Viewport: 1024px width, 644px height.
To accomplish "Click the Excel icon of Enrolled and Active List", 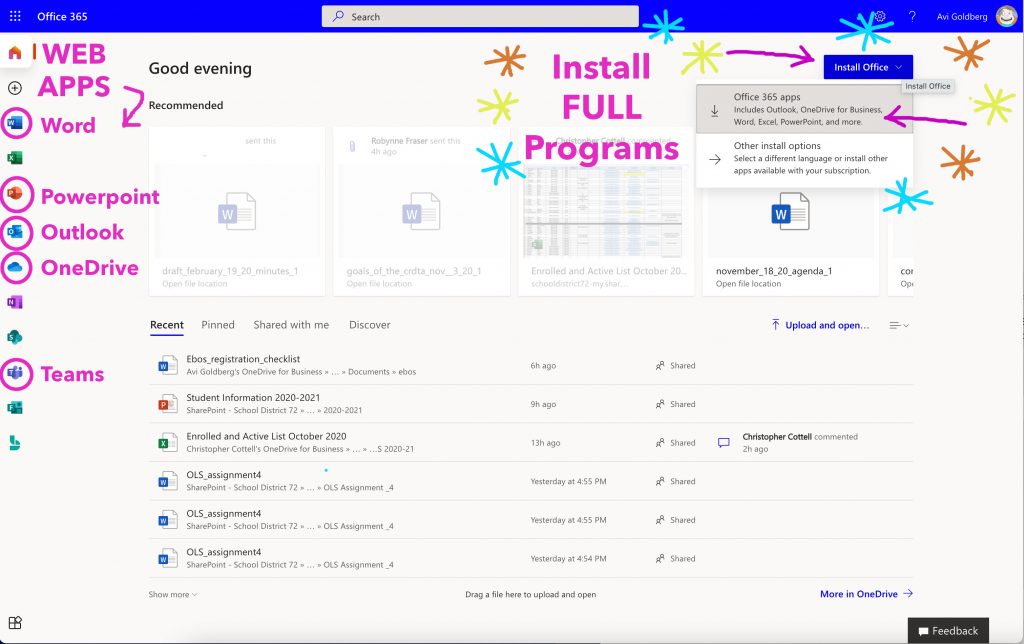I will [168, 443].
